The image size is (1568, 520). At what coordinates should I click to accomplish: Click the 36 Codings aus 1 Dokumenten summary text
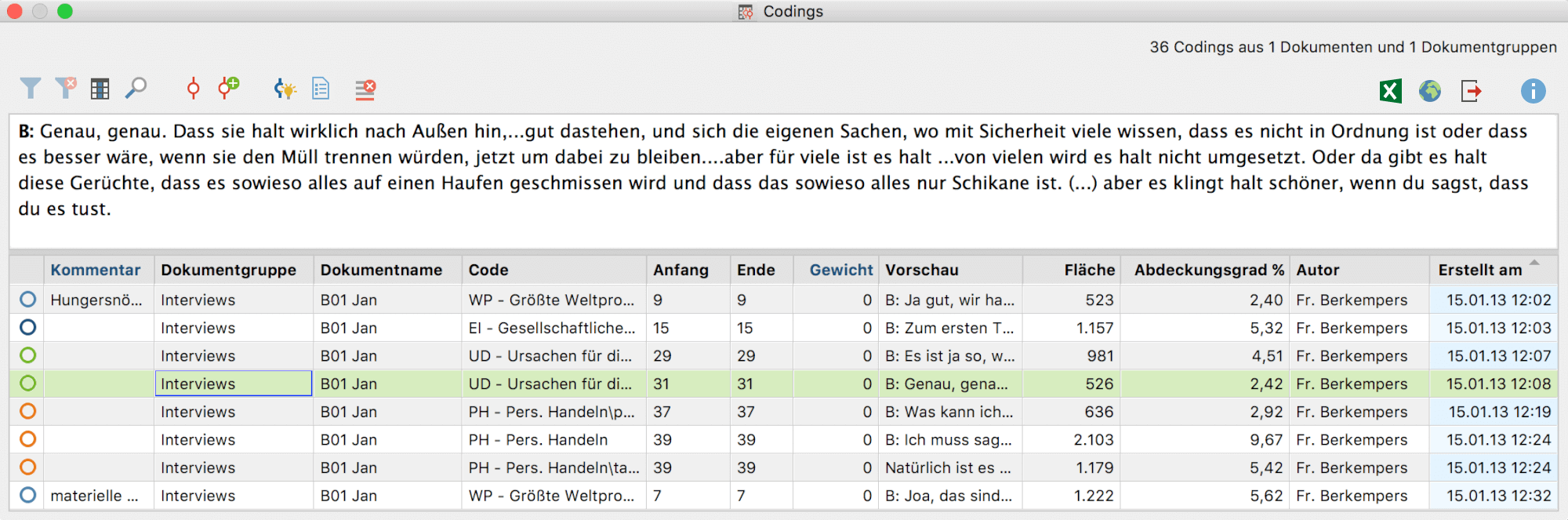pos(1353,47)
